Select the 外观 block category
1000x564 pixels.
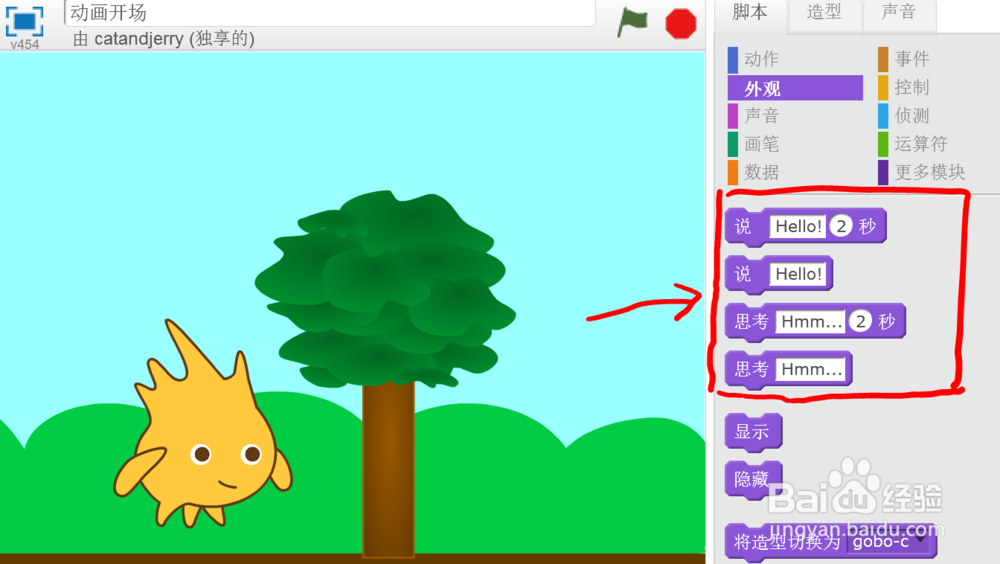795,88
